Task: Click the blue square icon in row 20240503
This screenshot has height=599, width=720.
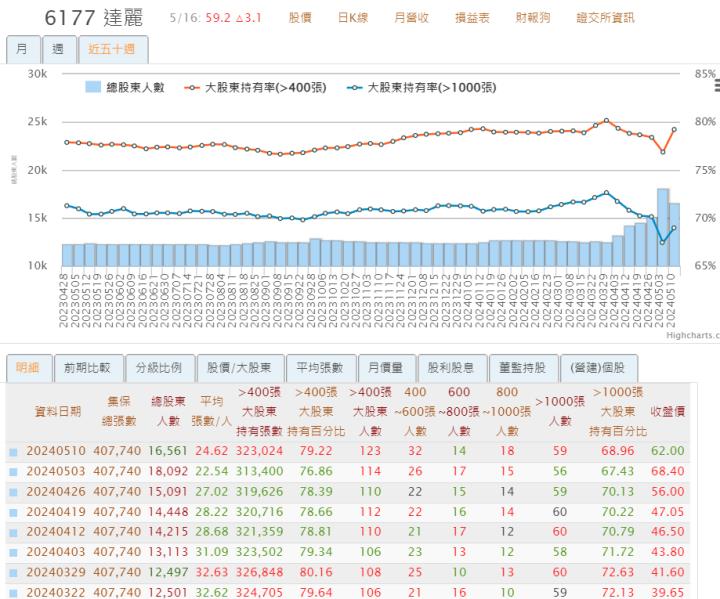Action: point(13,472)
